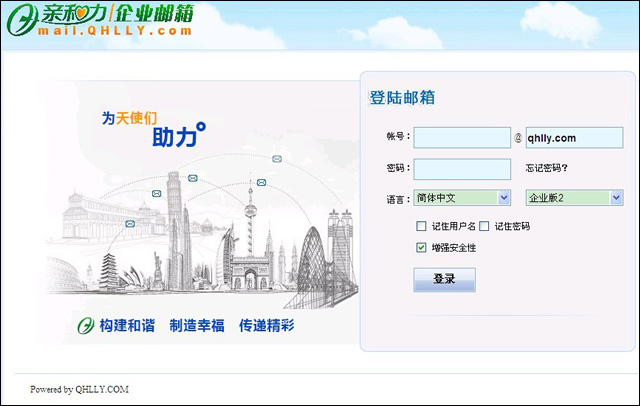Image resolution: width=640 pixels, height=406 pixels.
Task: Tick the 记住密码 checkbox
Action: (x=485, y=226)
